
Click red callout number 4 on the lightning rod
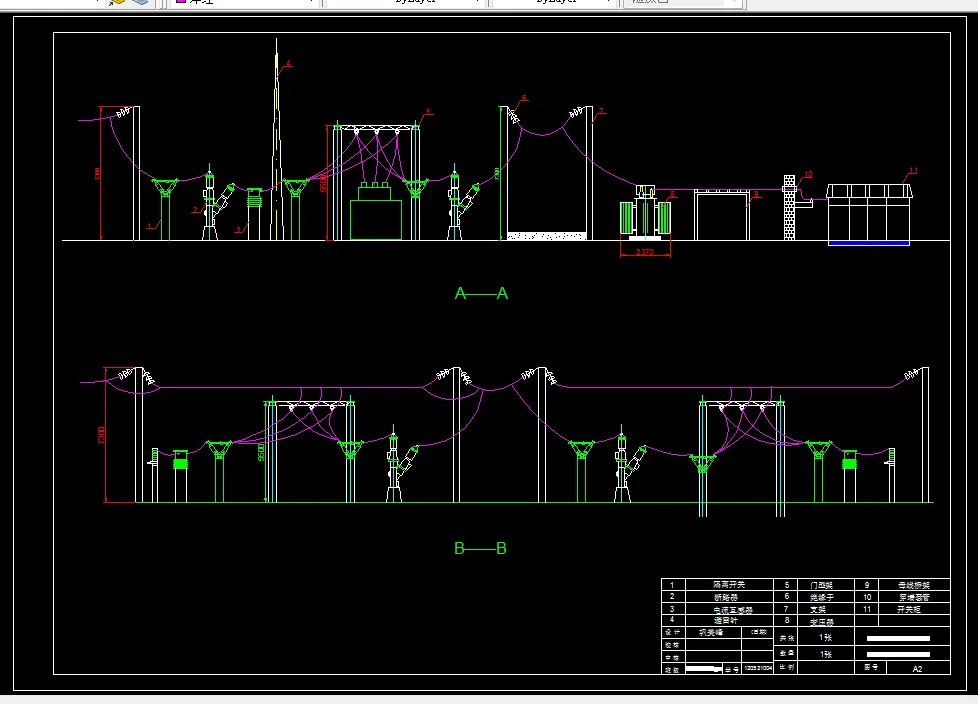pos(288,64)
